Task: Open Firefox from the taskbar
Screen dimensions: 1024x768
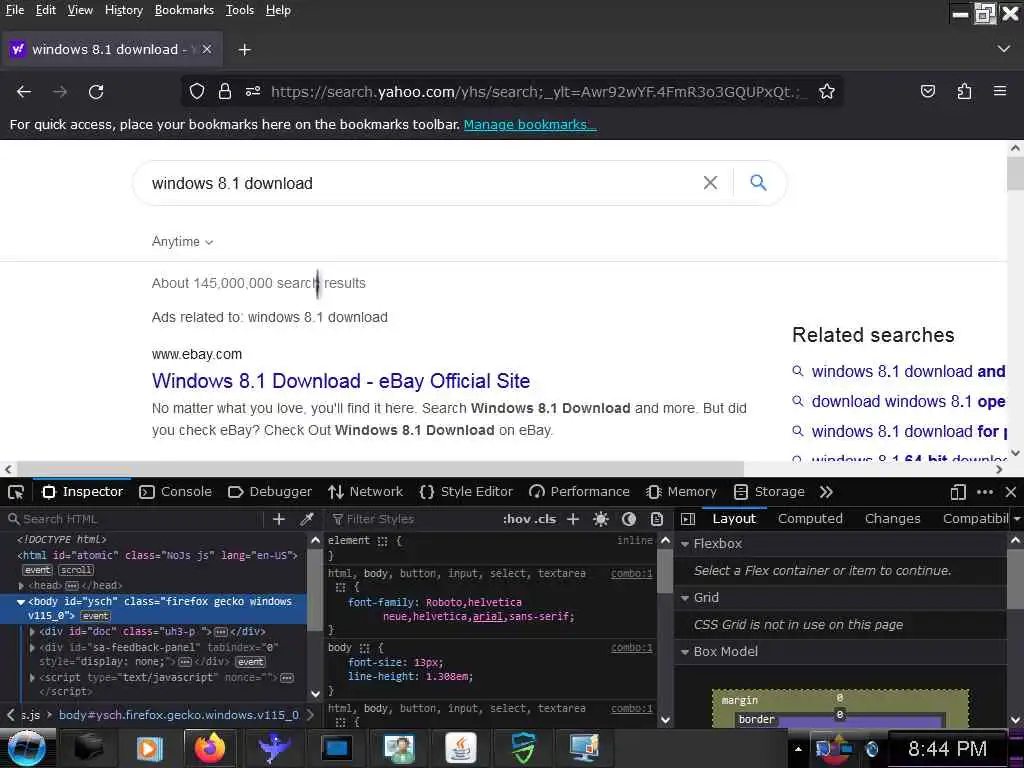Action: [x=210, y=748]
